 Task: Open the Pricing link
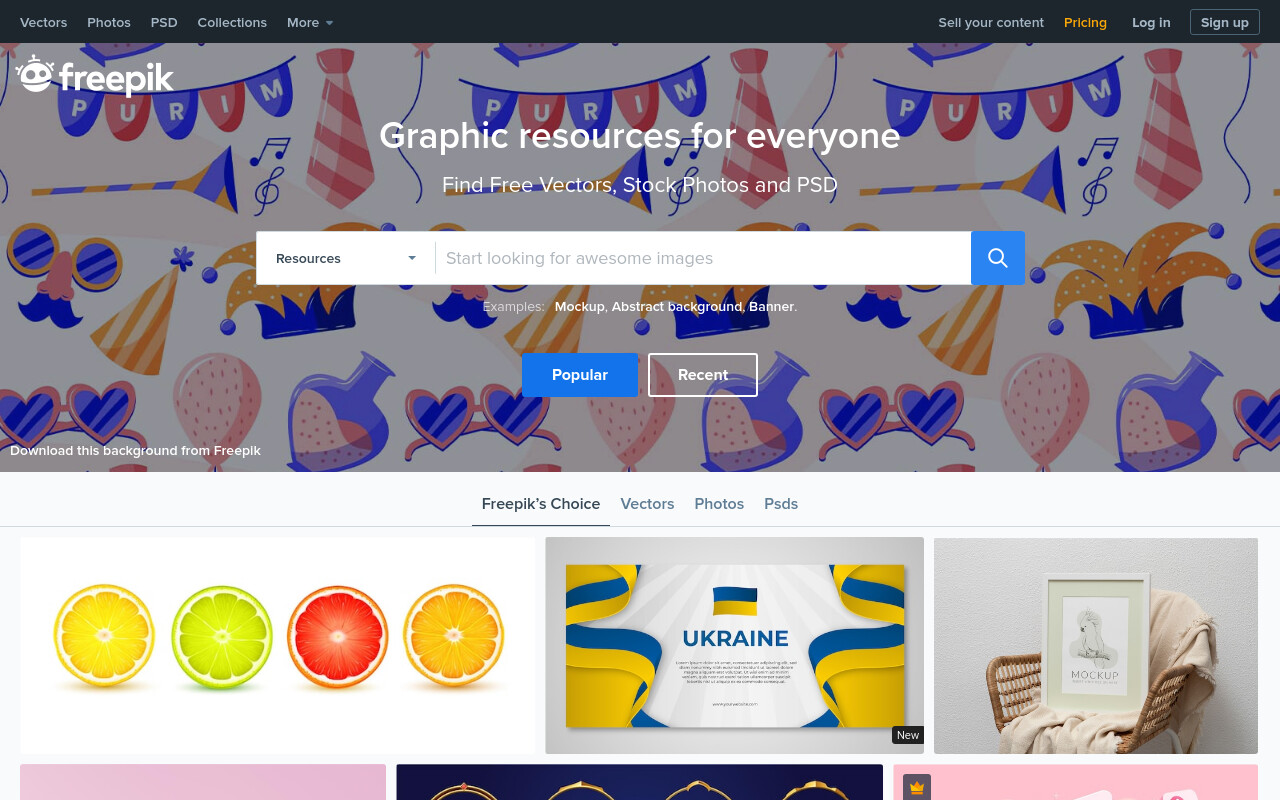(x=1085, y=22)
